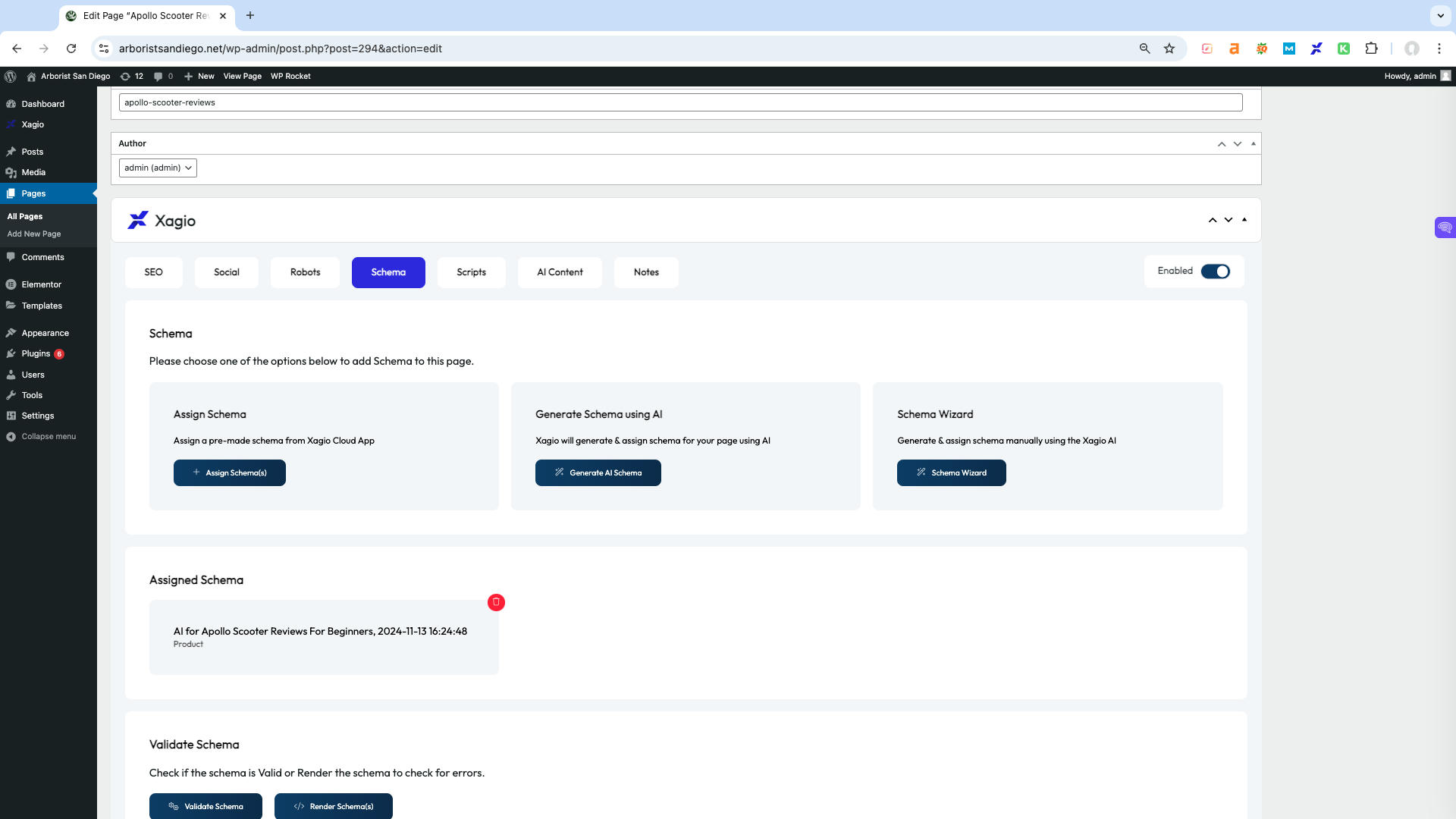Delete the assigned schema with red trash icon
The image size is (1456, 819).
[496, 602]
